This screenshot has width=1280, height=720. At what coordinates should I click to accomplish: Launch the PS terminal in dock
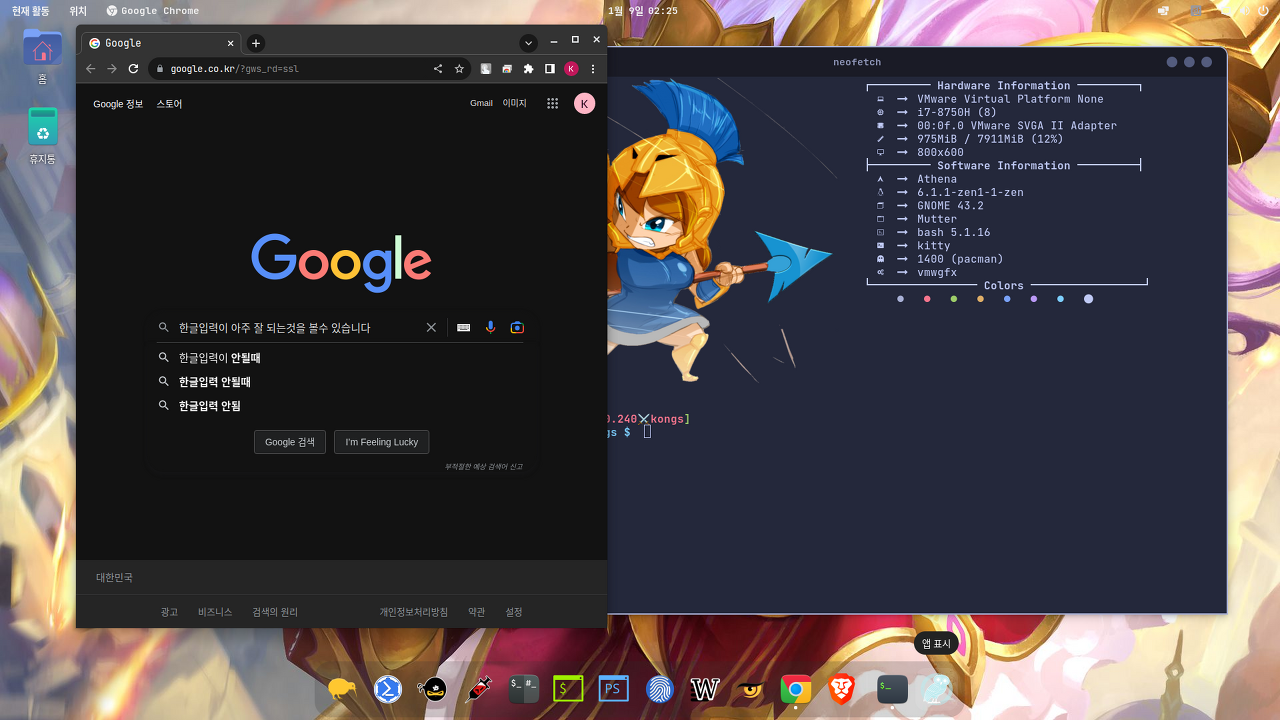click(x=614, y=689)
